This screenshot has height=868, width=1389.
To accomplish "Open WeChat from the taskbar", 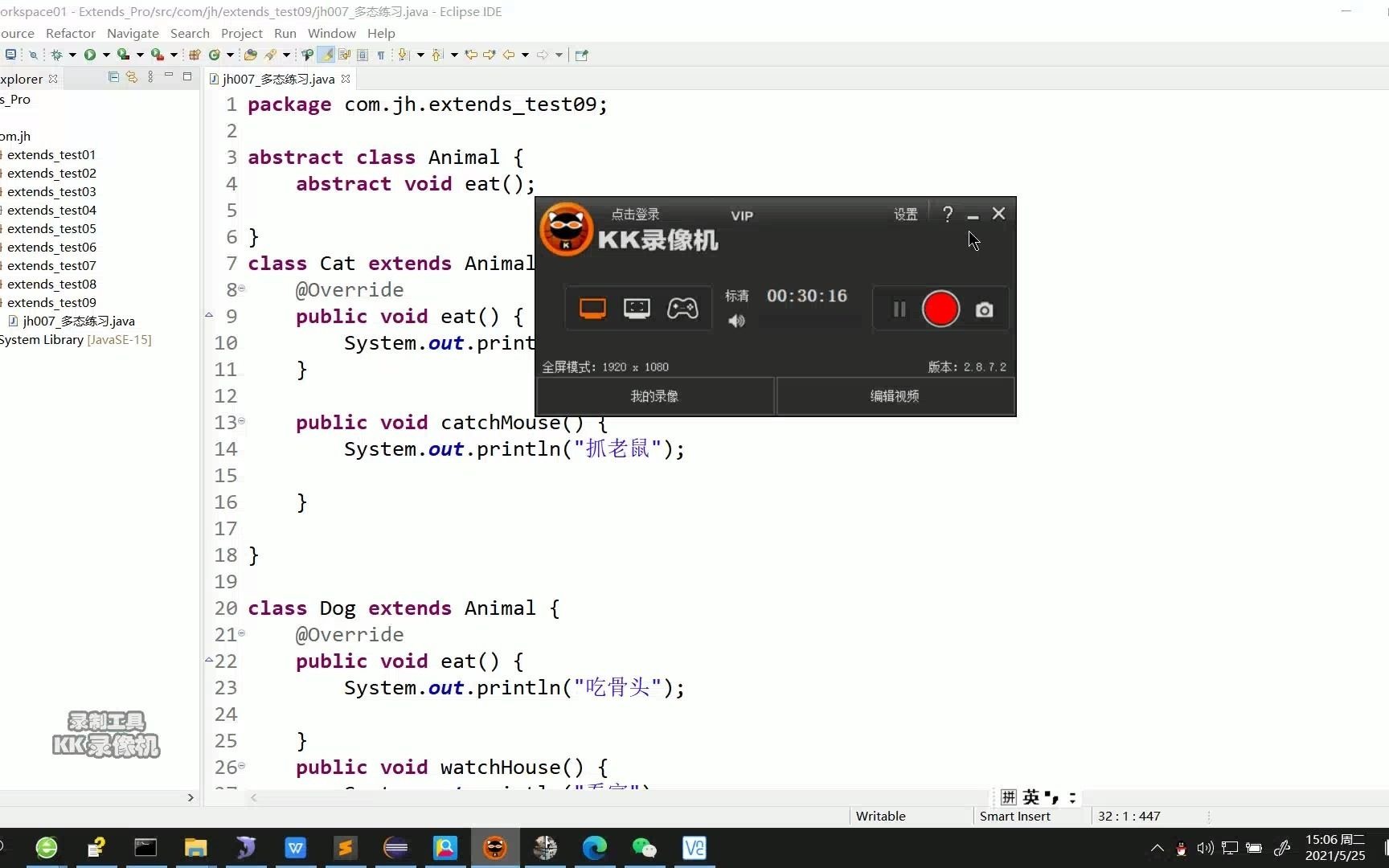I will [644, 848].
